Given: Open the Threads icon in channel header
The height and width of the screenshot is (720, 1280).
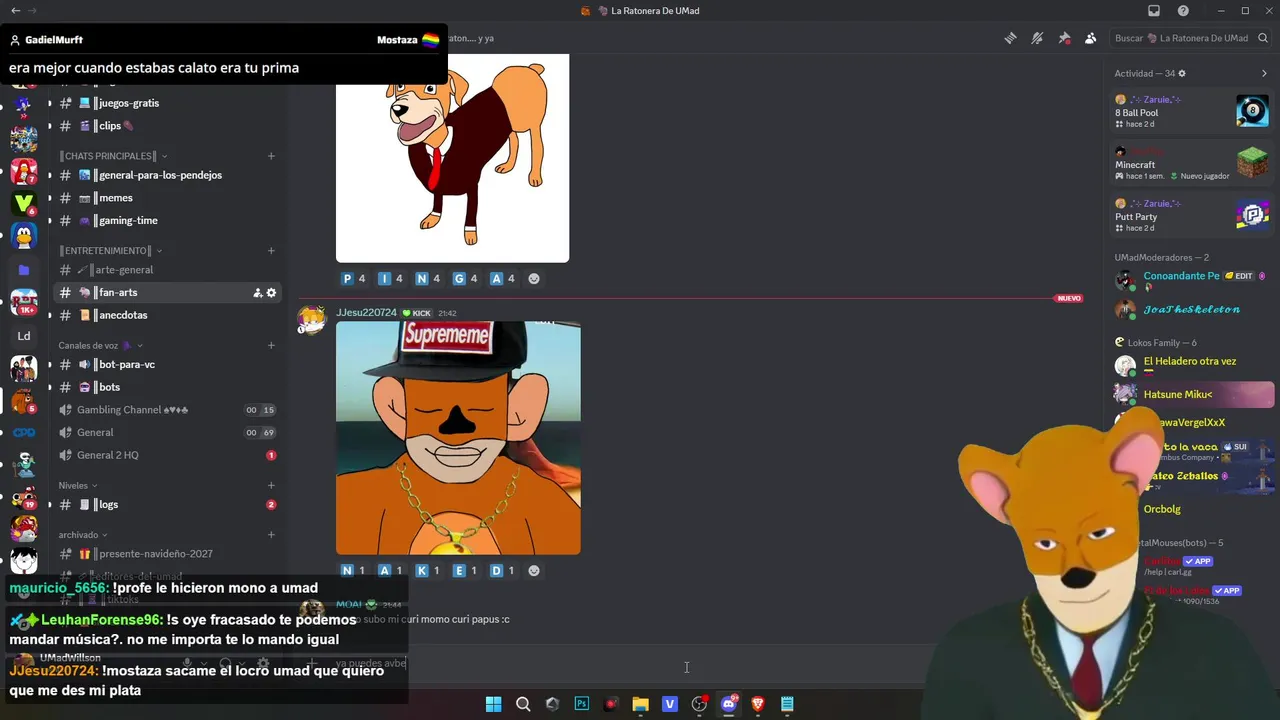Looking at the screenshot, I should click(x=1011, y=38).
